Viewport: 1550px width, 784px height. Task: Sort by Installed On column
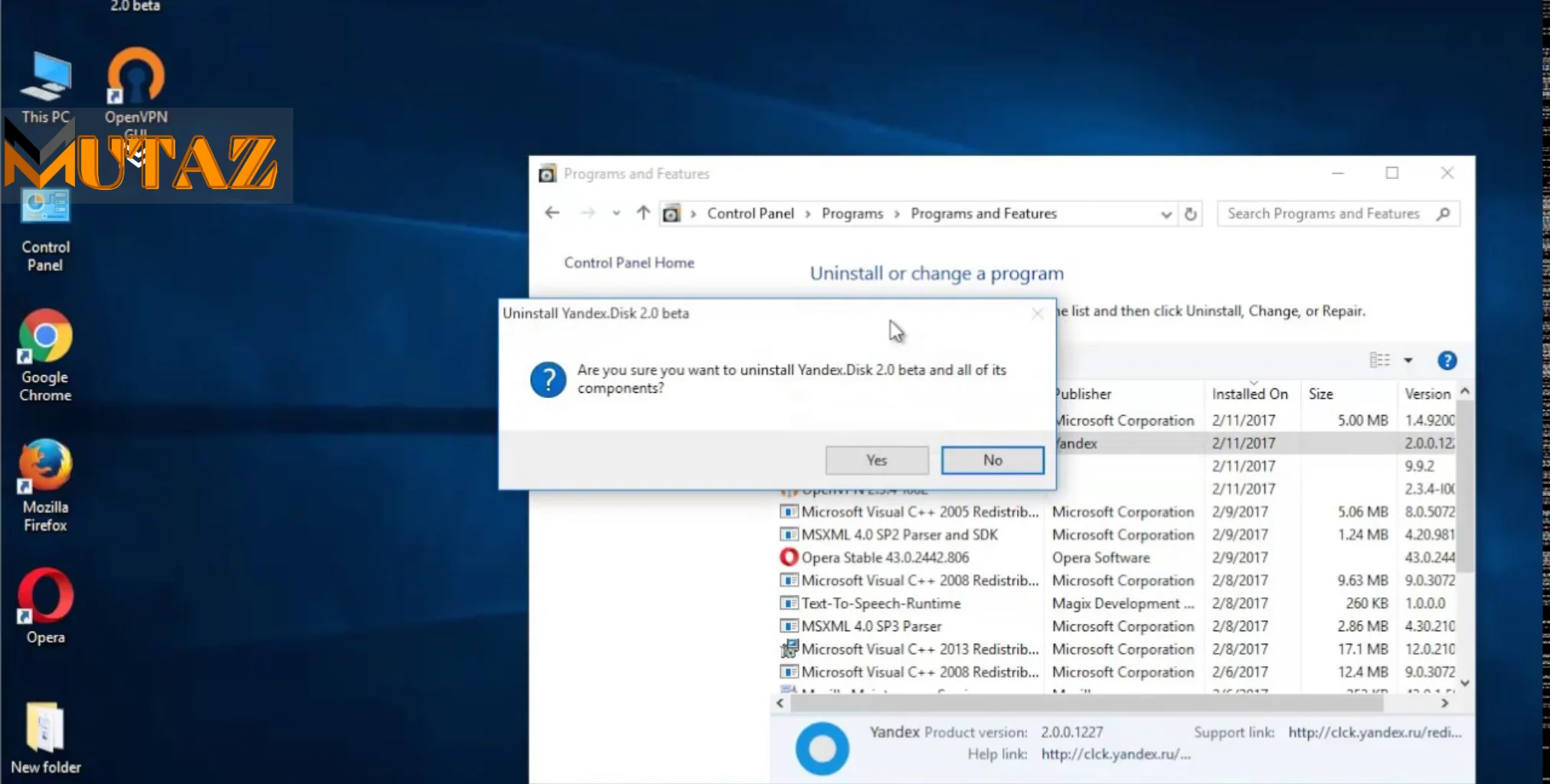pyautogui.click(x=1252, y=394)
